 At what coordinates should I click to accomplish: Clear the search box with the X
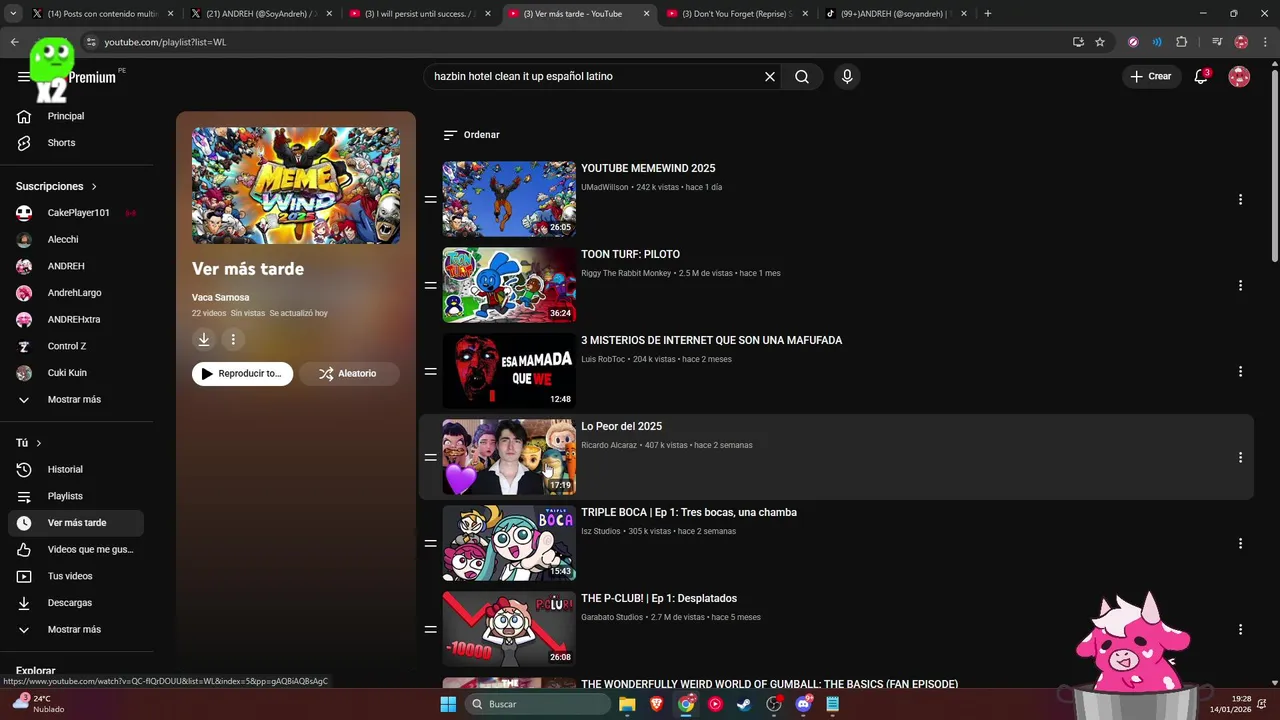tap(770, 77)
